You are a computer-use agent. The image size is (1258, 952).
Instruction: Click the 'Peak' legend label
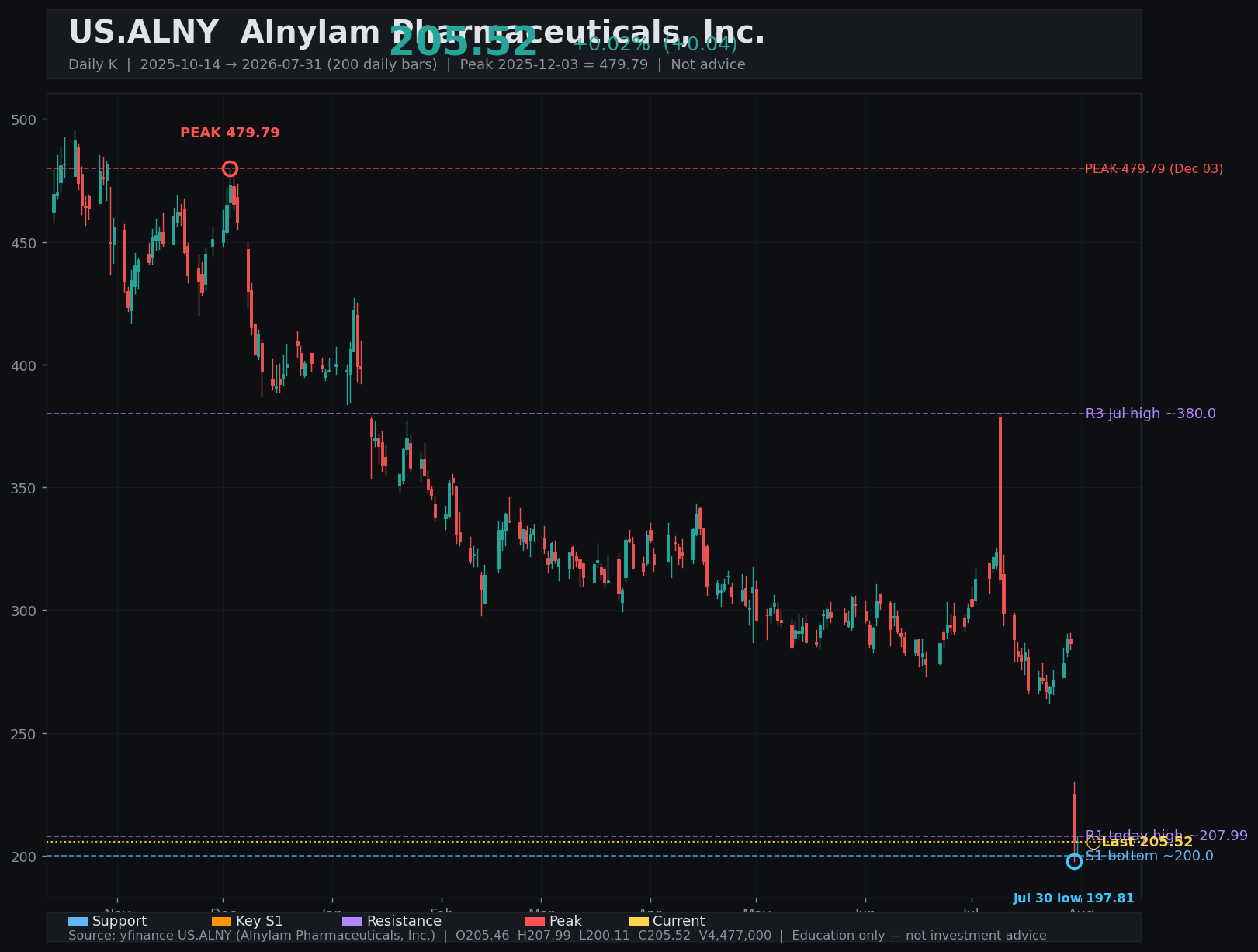click(566, 921)
